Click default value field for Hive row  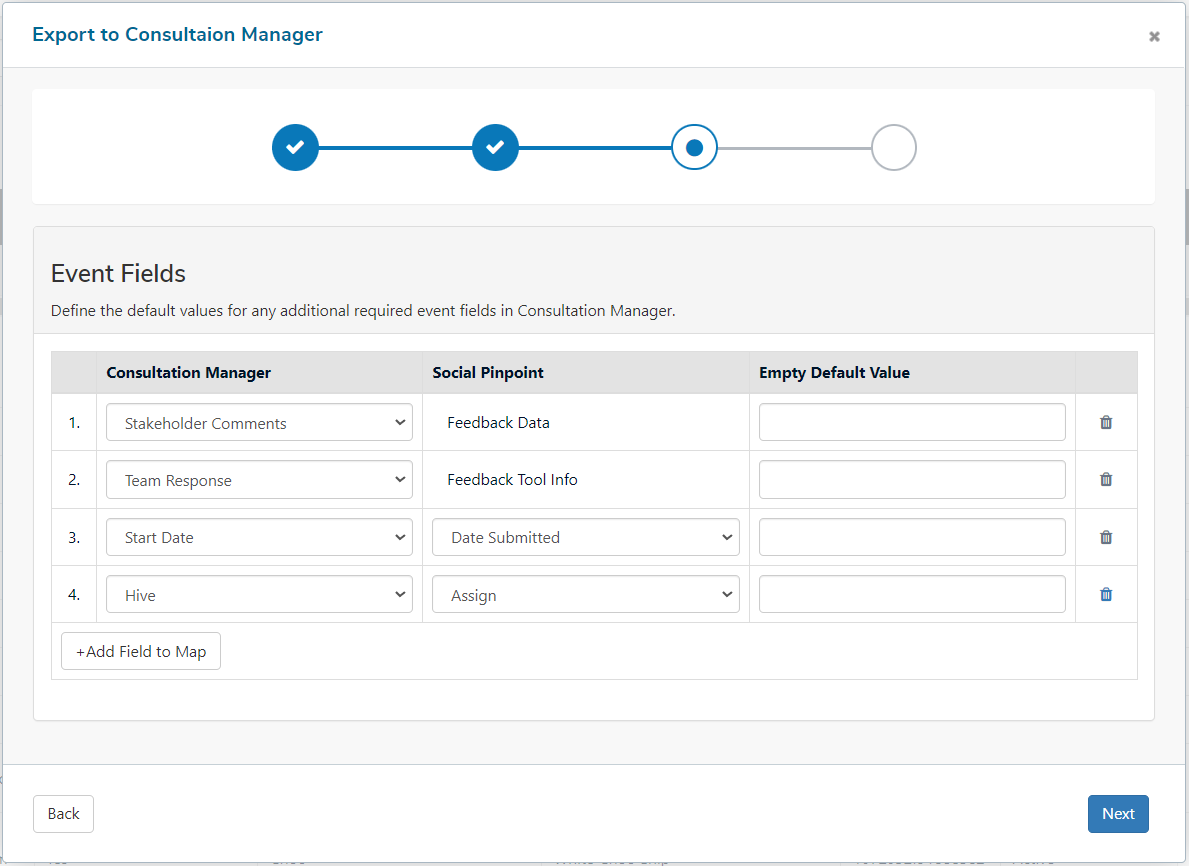pyautogui.click(x=912, y=595)
